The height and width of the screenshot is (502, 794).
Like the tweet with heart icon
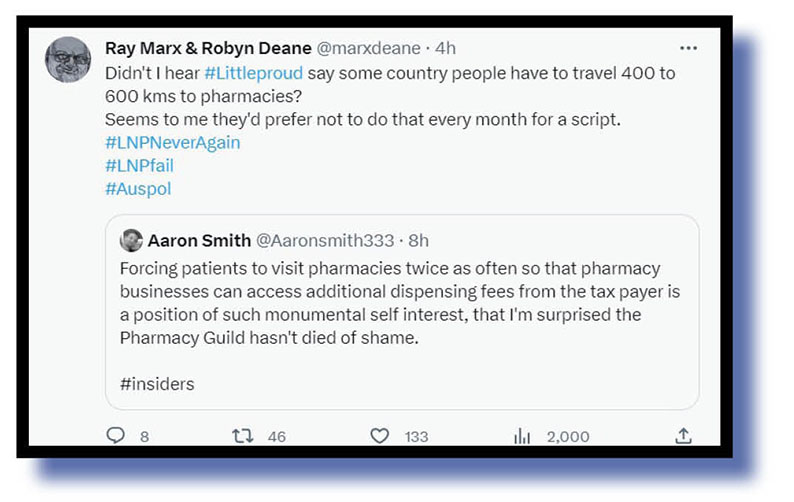pos(379,435)
